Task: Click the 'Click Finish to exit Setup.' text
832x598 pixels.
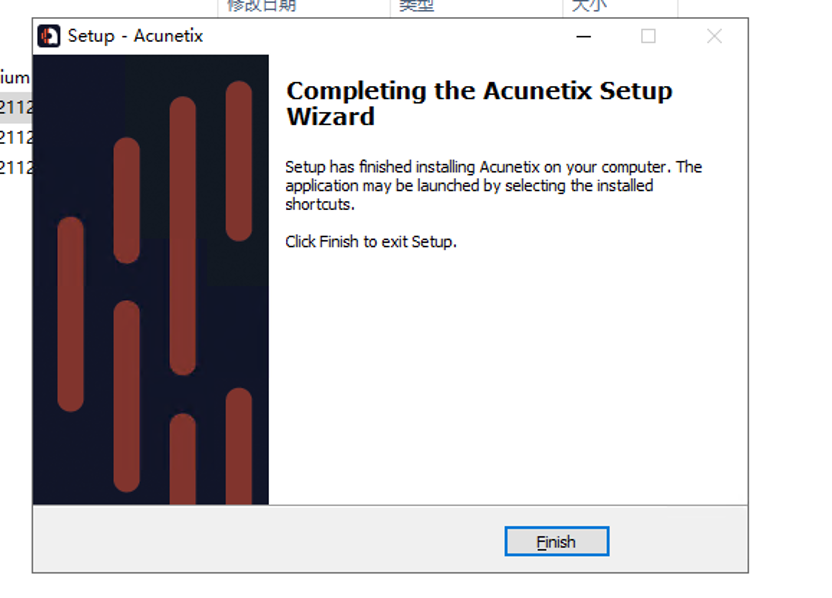Action: tap(371, 241)
